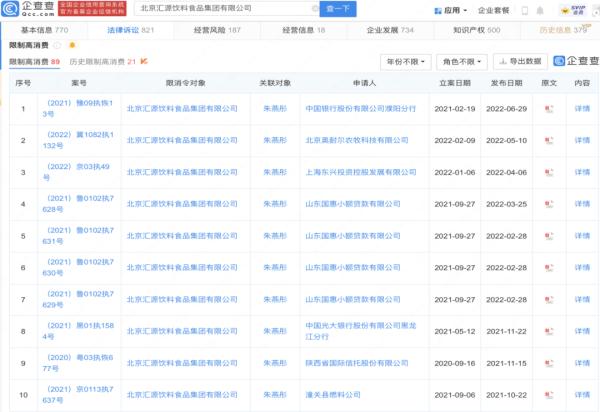Open 详情 details for row 10
This screenshot has height=412, width=600.
tap(582, 394)
